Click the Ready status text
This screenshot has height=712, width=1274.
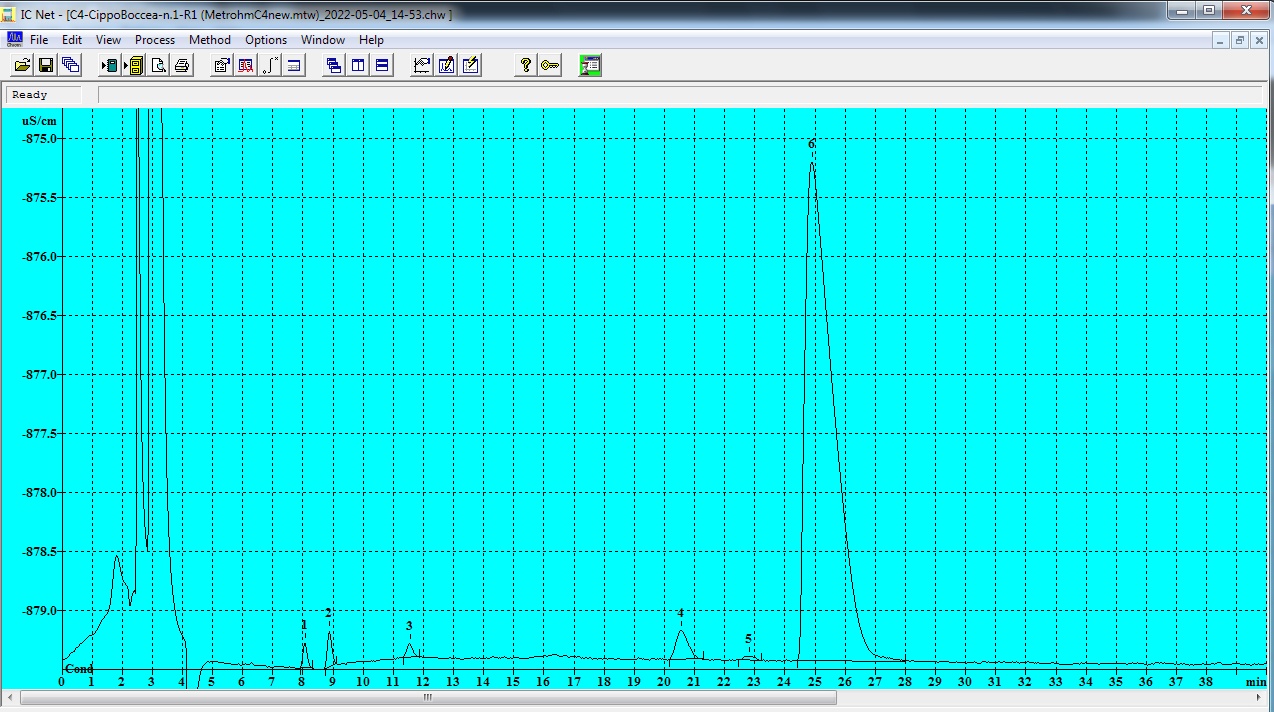30,95
